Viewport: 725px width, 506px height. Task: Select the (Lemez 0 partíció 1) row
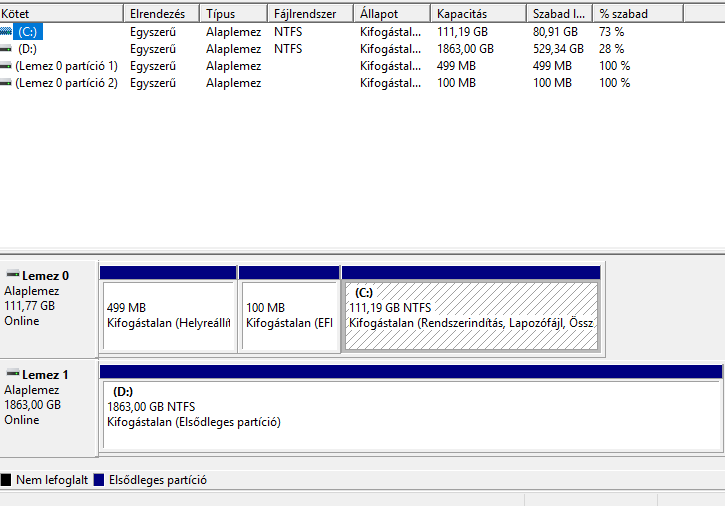coord(67,66)
